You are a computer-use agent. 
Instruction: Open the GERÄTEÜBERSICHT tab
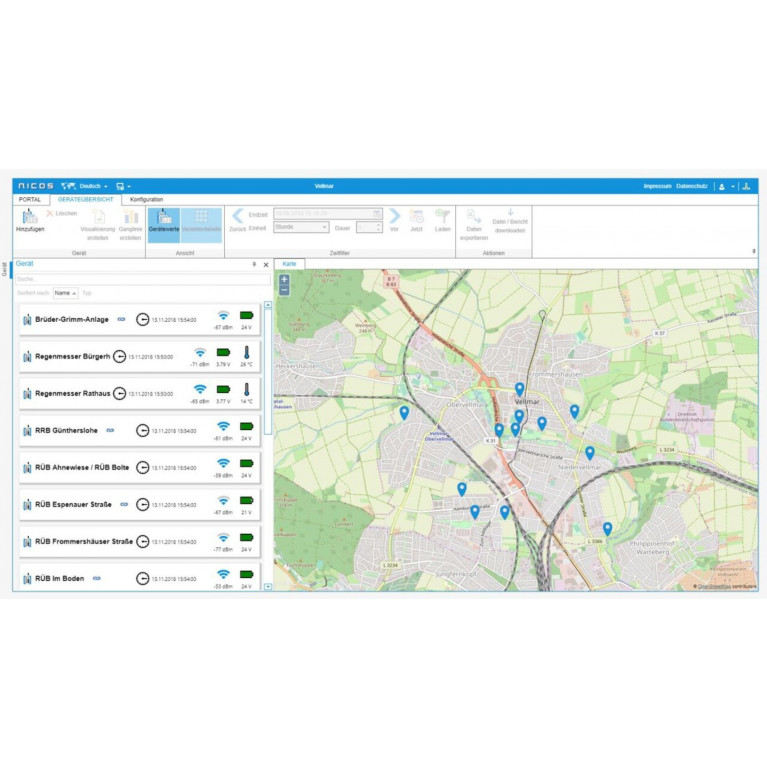(x=86, y=200)
